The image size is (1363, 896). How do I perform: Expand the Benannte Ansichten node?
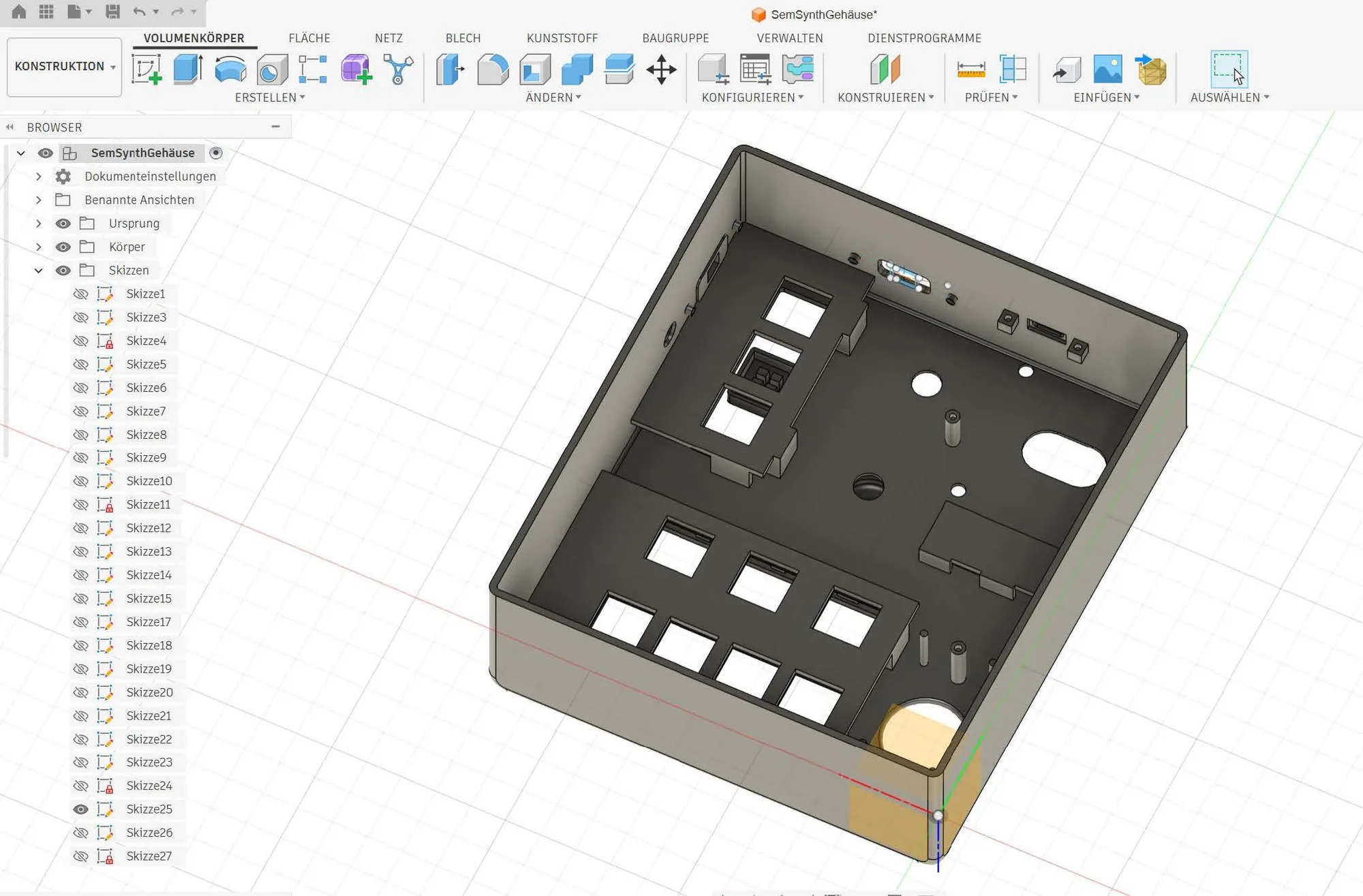click(x=39, y=200)
